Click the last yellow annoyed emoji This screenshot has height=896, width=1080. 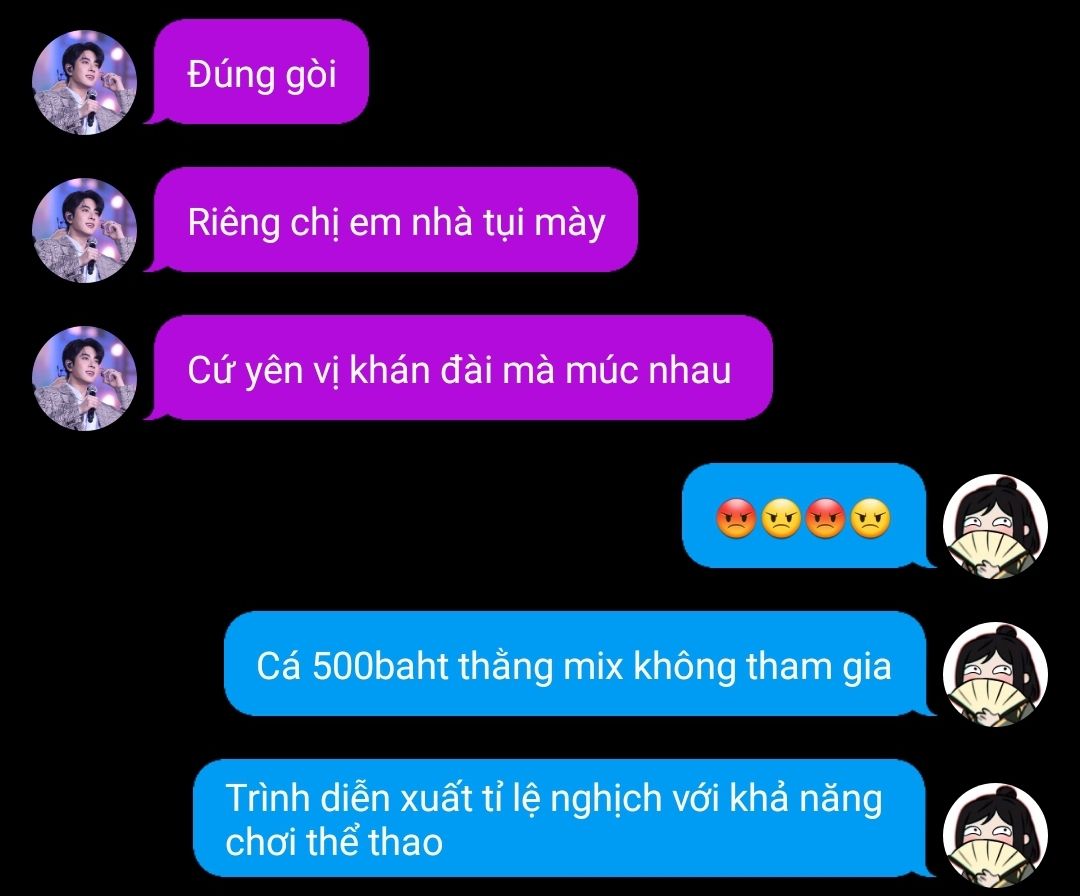pyautogui.click(x=871, y=519)
